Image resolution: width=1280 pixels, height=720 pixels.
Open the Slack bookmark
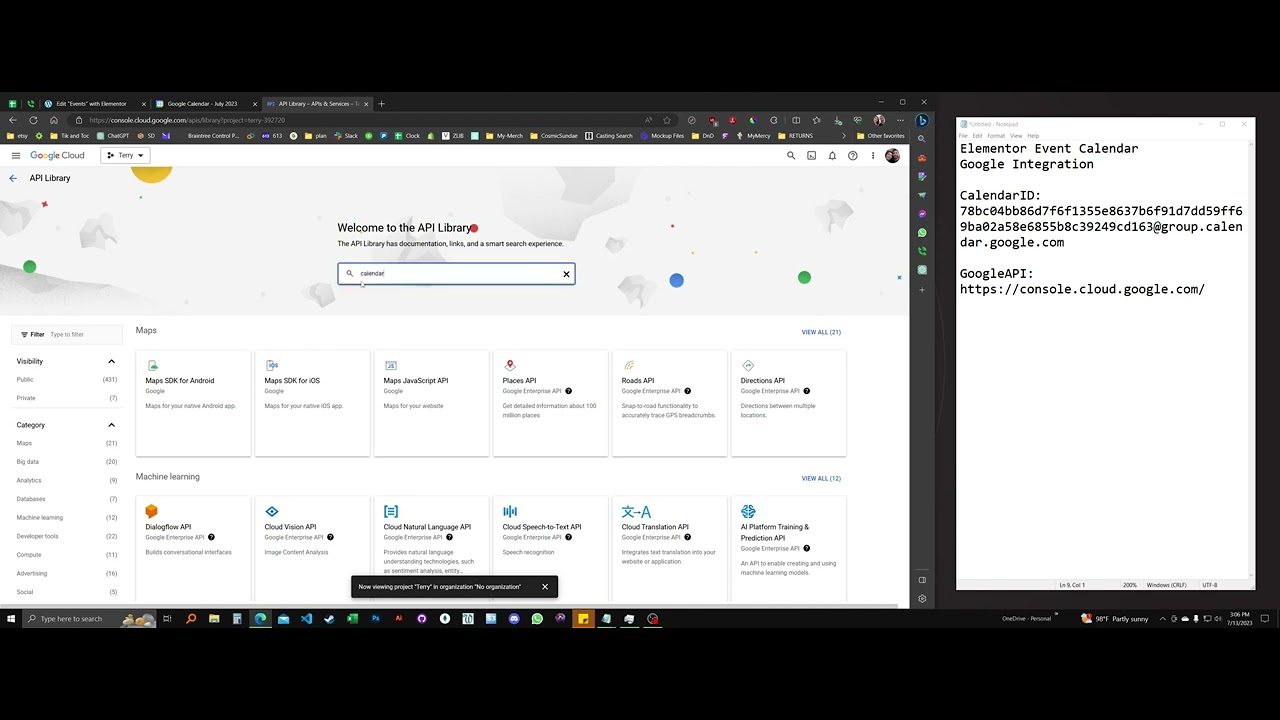(x=346, y=136)
